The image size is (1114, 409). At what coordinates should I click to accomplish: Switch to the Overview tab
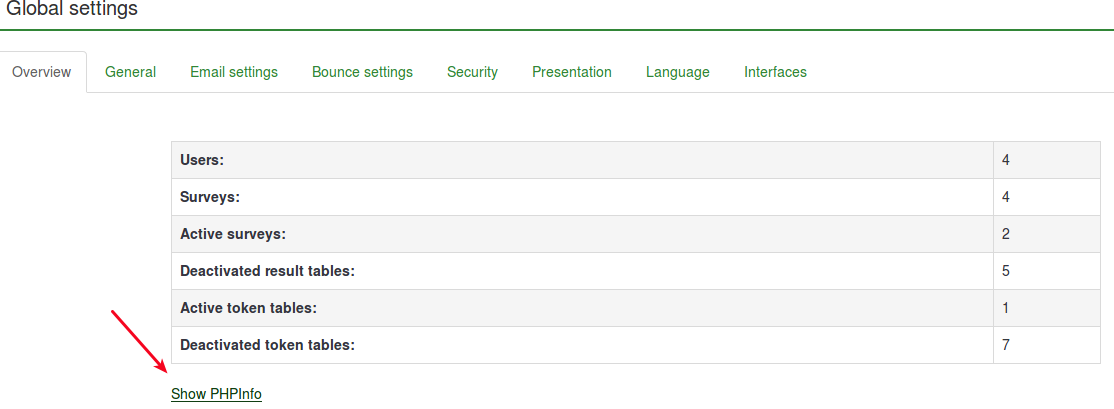pyautogui.click(x=42, y=72)
